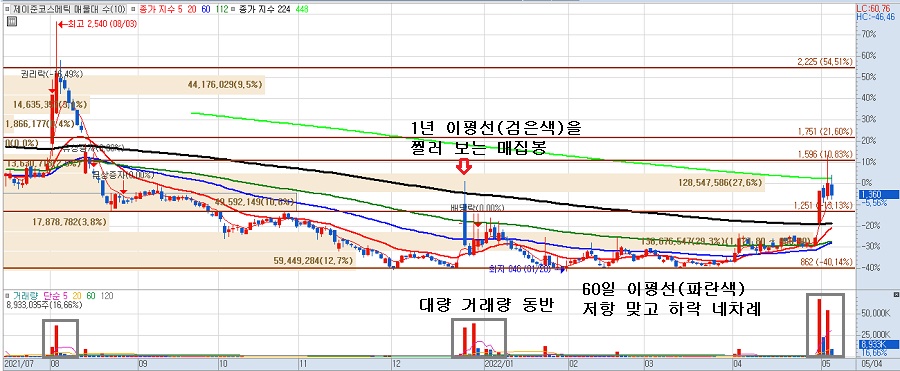This screenshot has height=371, width=900.
Task: Click the 배당락(0,00%) event label
Action: 477,207
